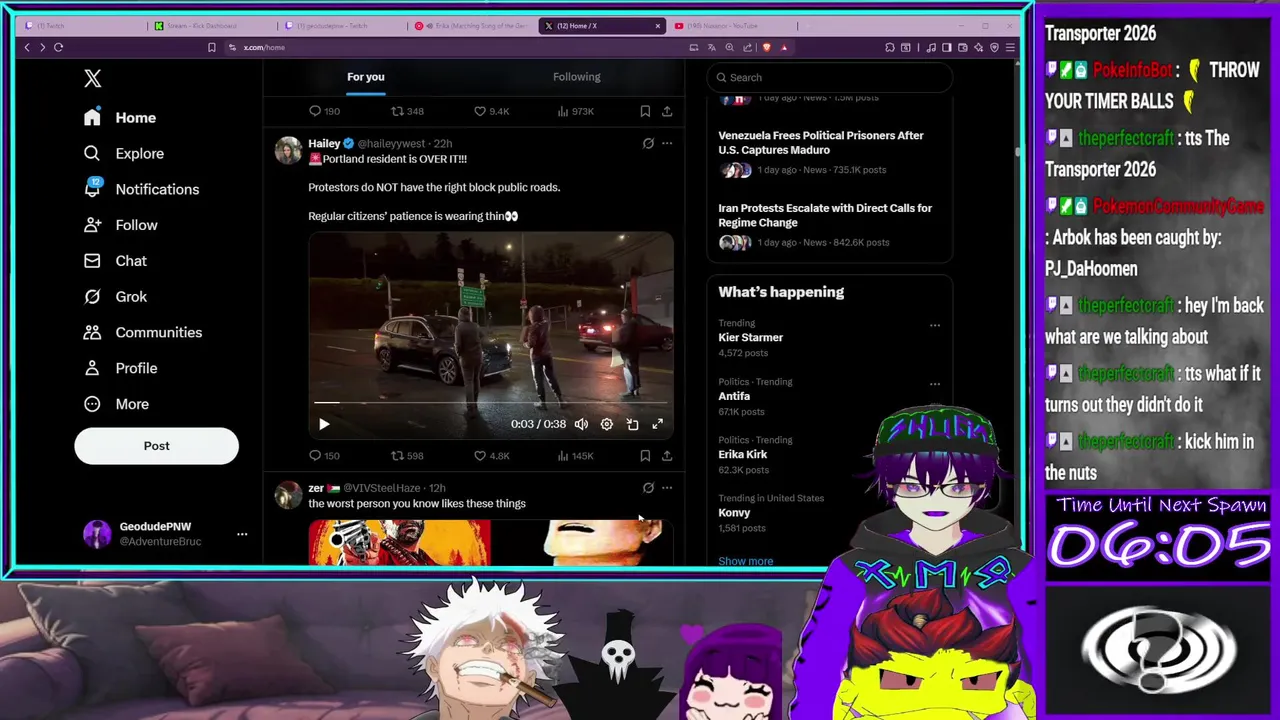Viewport: 1280px width, 720px height.
Task: Go to Home in X sidebar
Action: click(120, 118)
